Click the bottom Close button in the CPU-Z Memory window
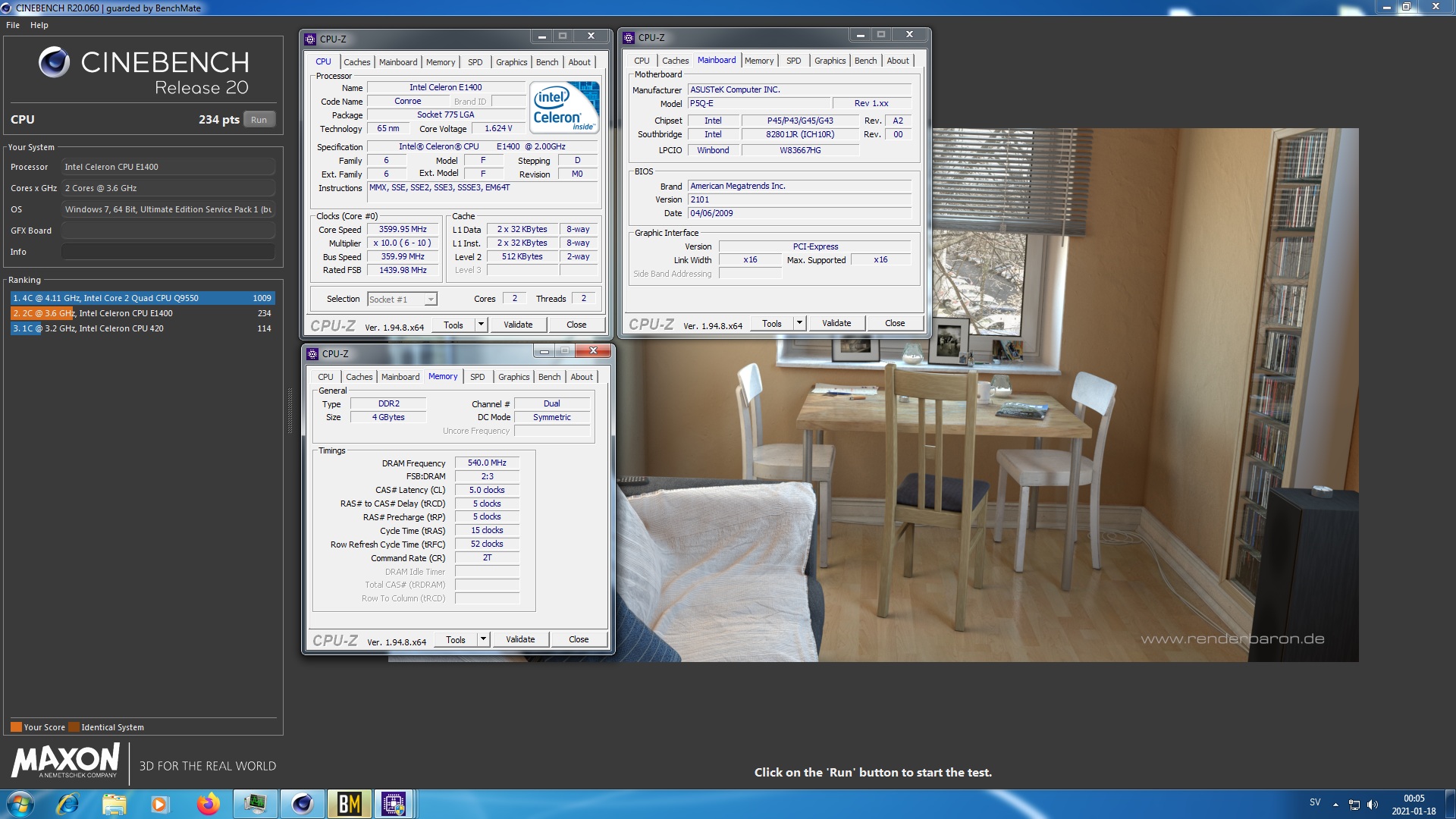The image size is (1456, 819). [579, 639]
